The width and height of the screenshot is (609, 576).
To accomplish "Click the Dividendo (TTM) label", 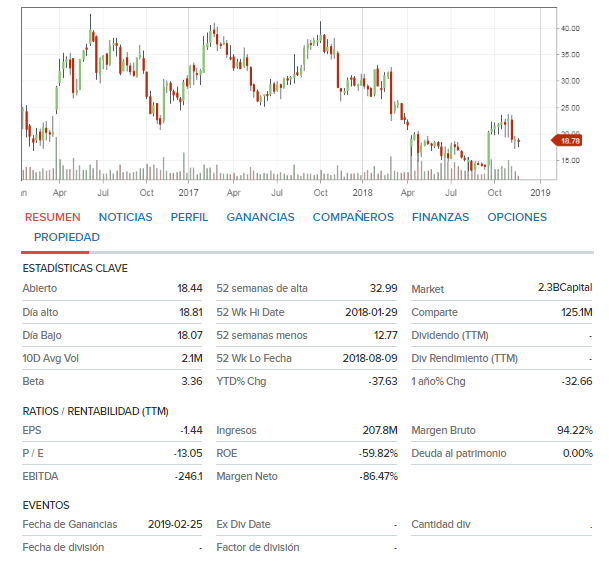I will (x=450, y=335).
